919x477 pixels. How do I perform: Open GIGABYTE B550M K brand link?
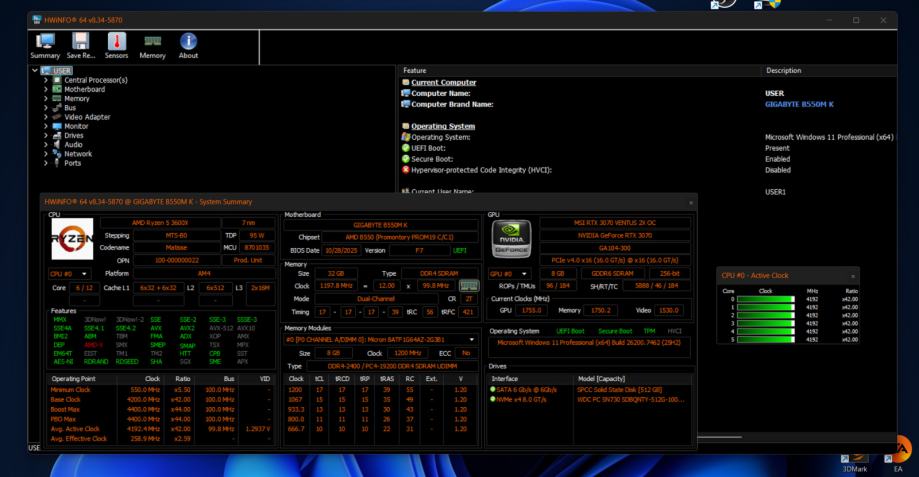point(799,104)
